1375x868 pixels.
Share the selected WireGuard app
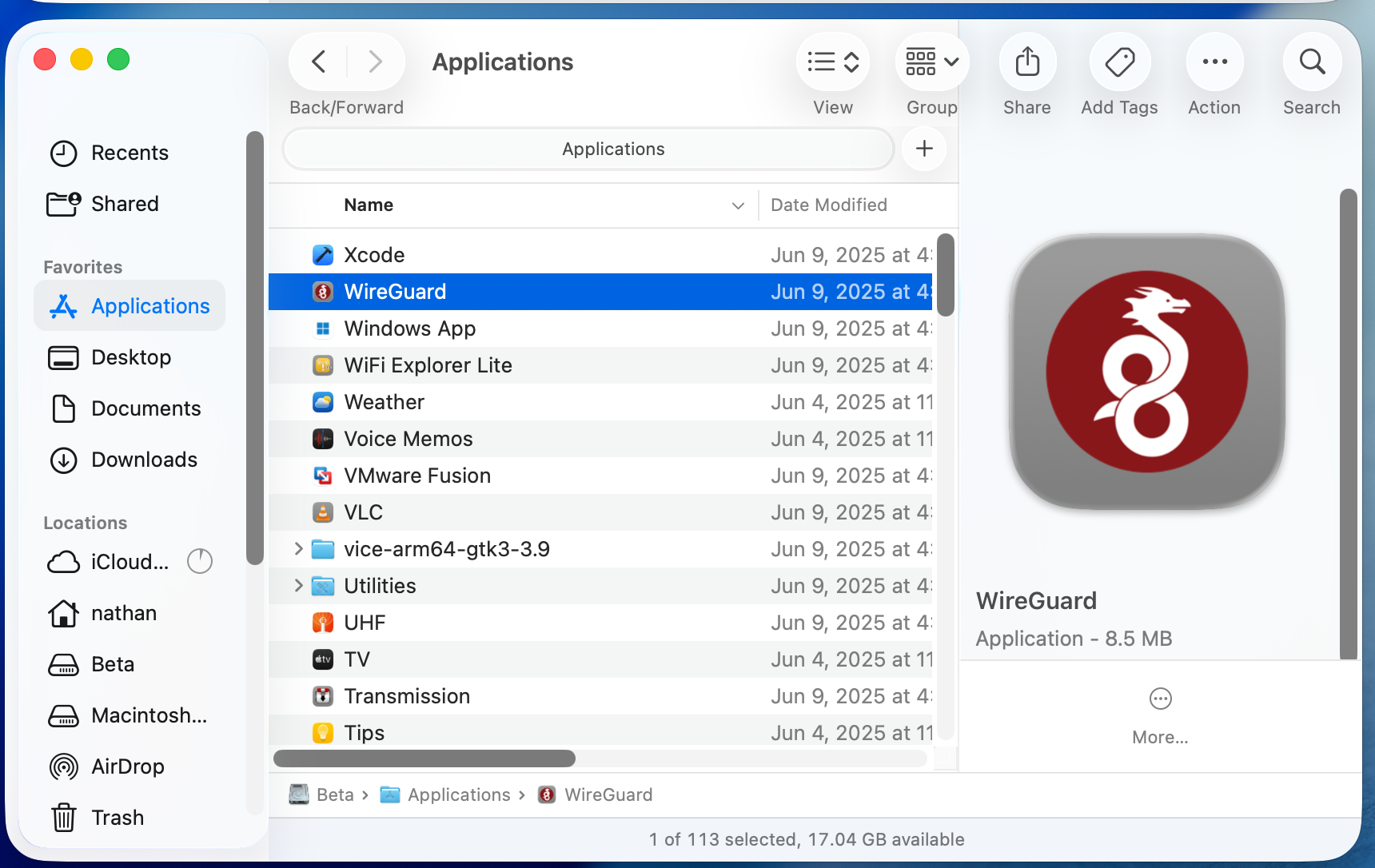pos(1027,62)
